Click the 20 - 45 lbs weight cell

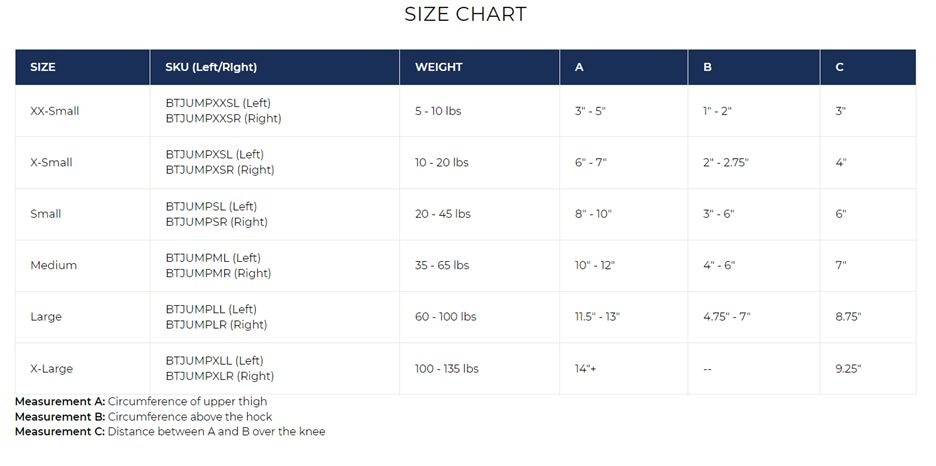(442, 214)
